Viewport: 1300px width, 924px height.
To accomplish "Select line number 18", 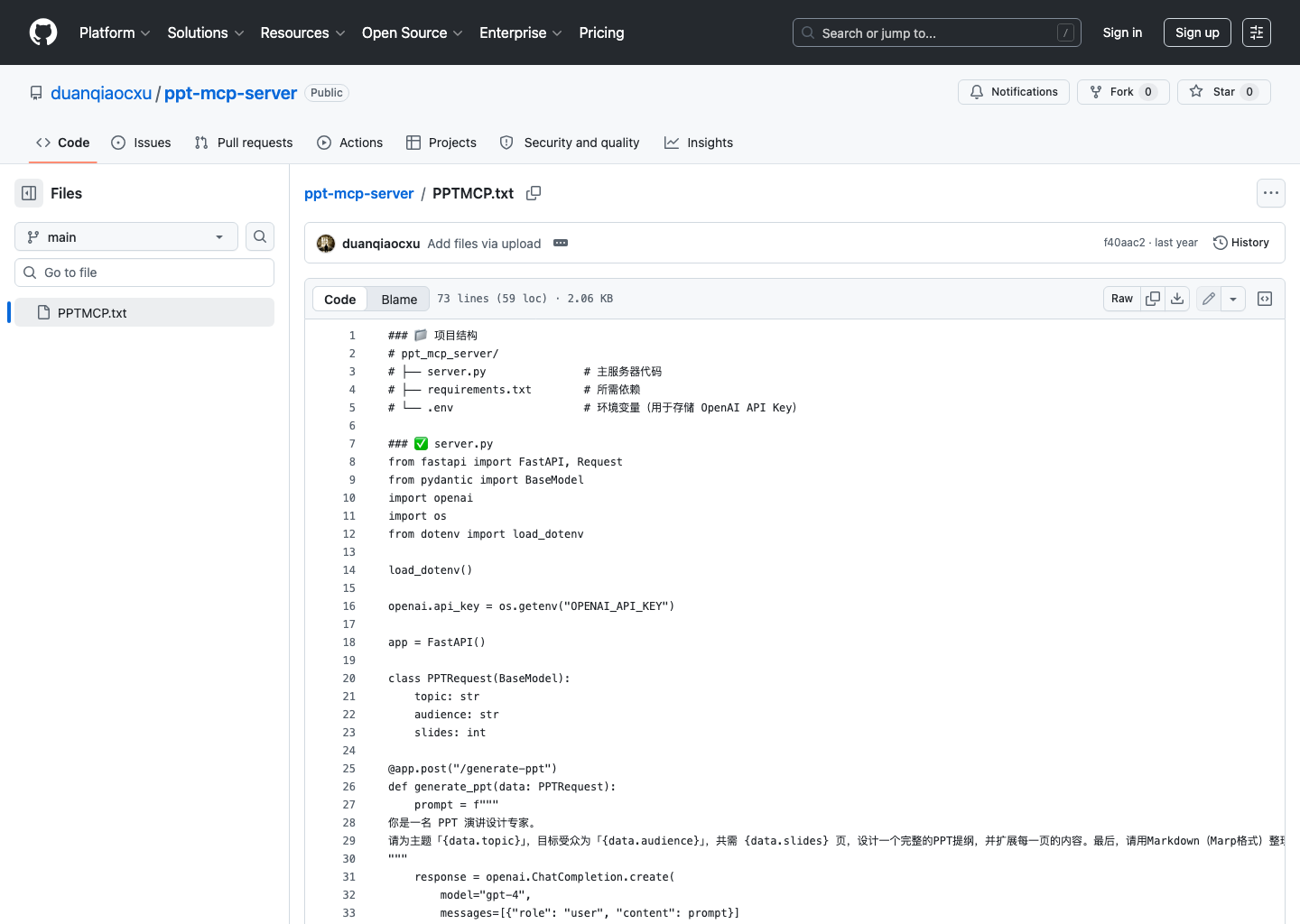I will [x=349, y=642].
